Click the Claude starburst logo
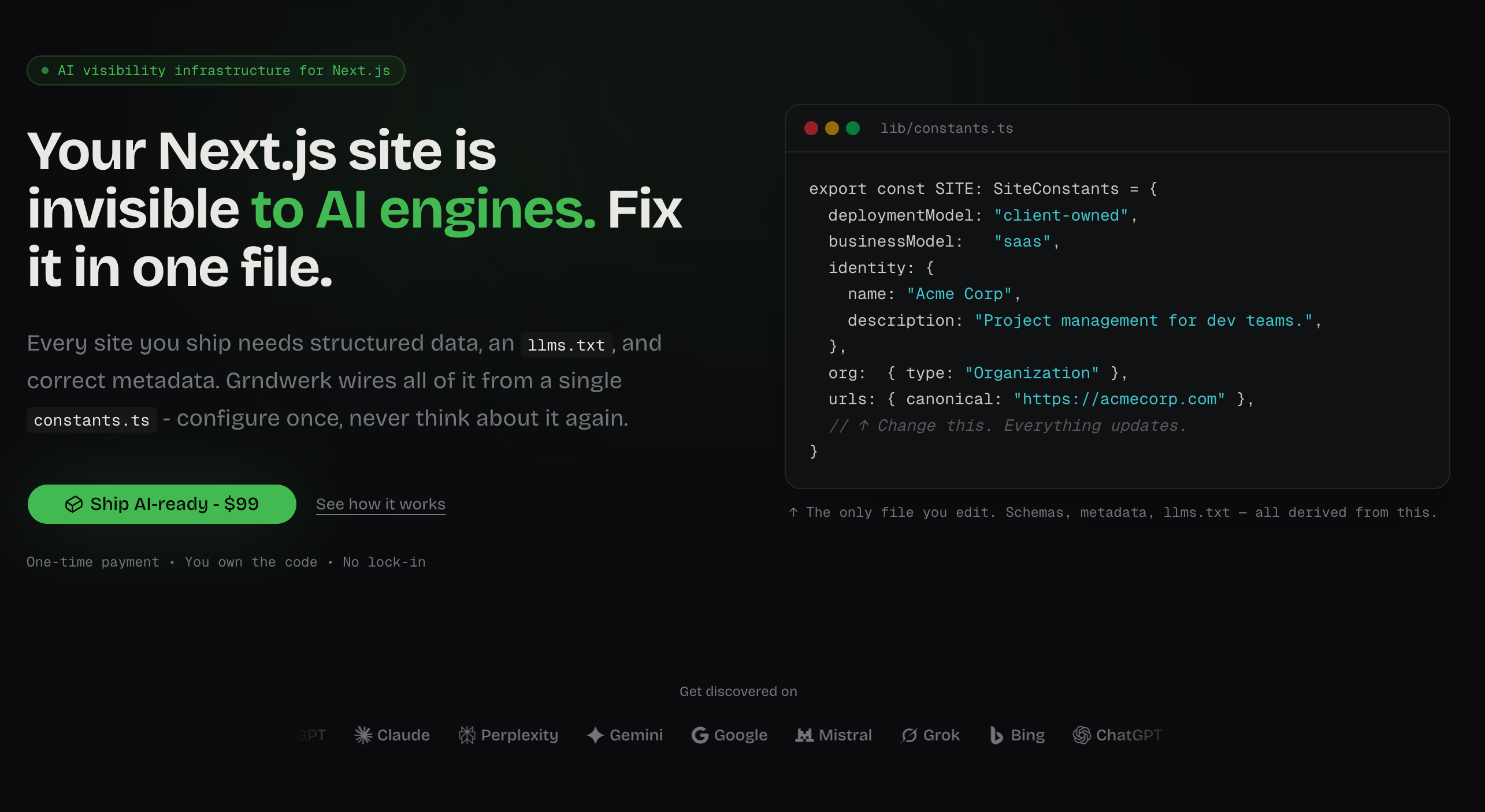1485x812 pixels. [x=363, y=735]
